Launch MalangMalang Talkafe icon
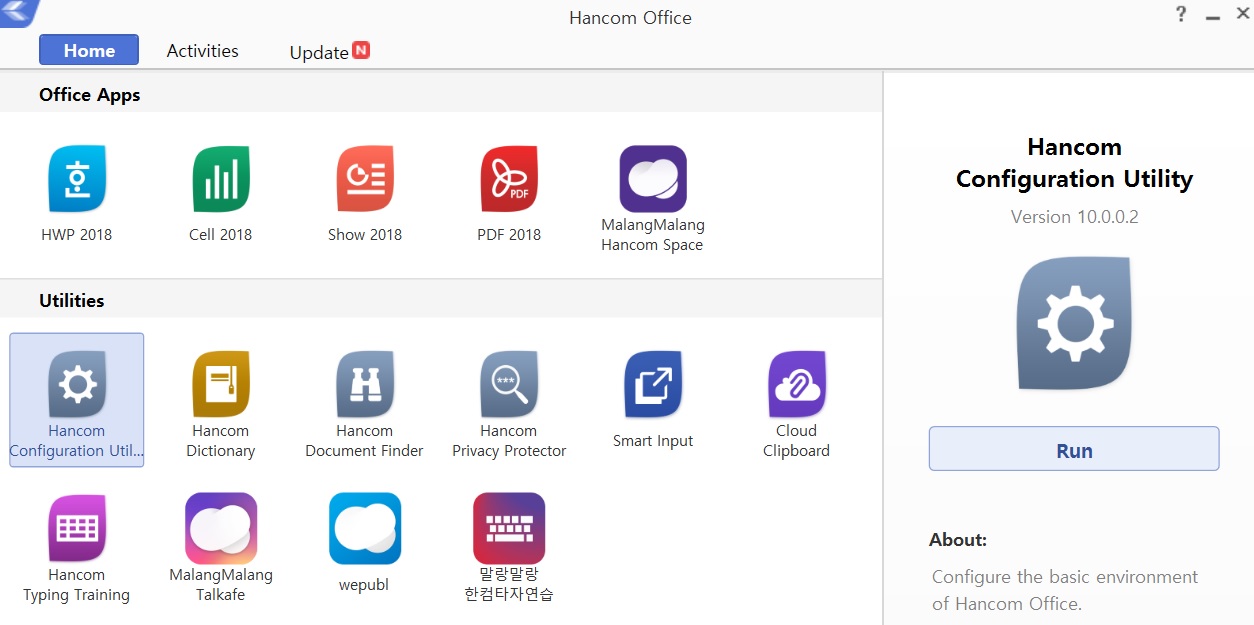 coord(221,528)
